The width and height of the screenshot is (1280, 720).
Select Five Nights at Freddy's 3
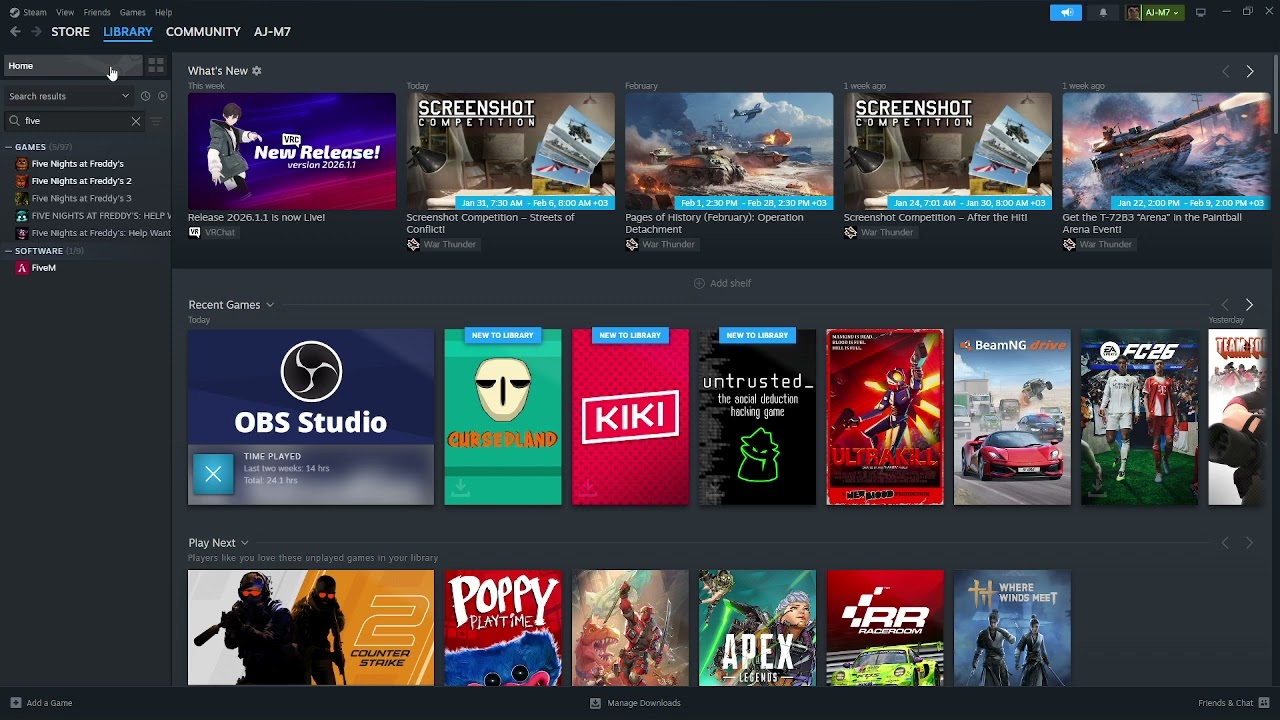[81, 198]
